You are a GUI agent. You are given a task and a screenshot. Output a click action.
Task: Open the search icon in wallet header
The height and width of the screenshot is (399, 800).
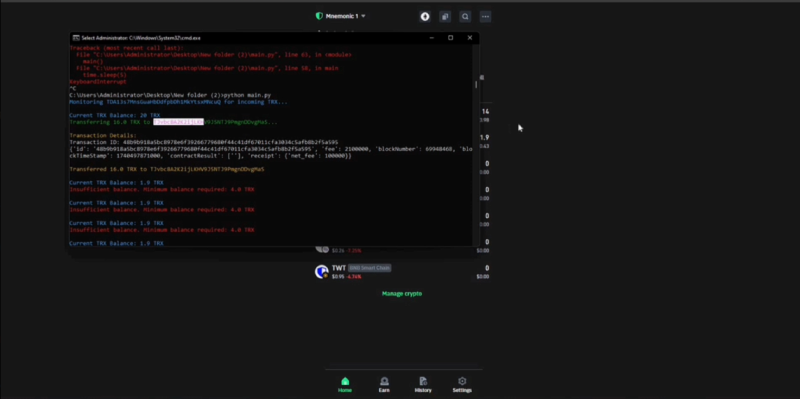click(465, 17)
